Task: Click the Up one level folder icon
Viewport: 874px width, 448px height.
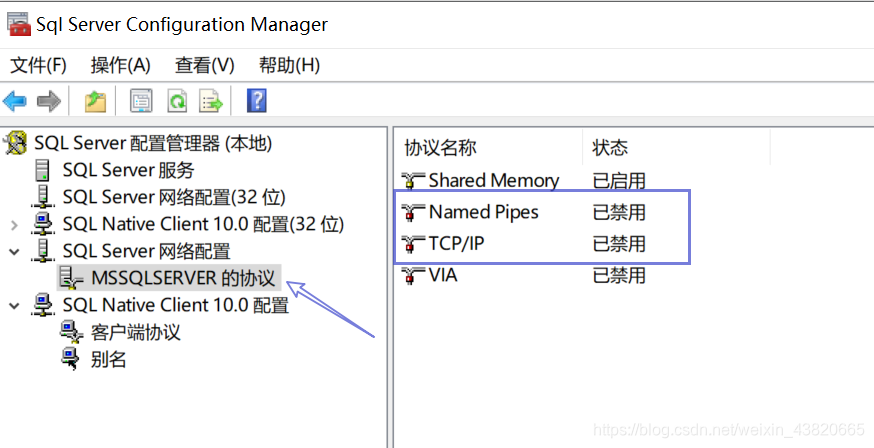Action: pyautogui.click(x=95, y=101)
